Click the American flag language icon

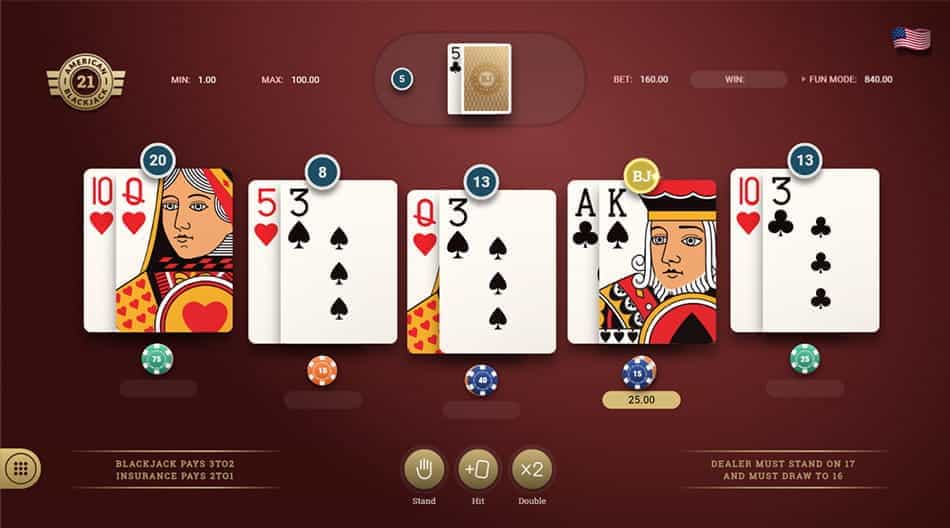[x=911, y=39]
